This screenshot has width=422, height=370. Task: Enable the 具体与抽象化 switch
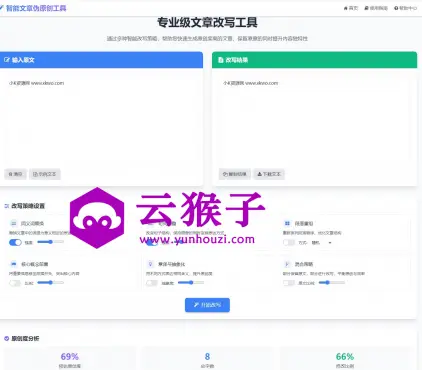(152, 283)
